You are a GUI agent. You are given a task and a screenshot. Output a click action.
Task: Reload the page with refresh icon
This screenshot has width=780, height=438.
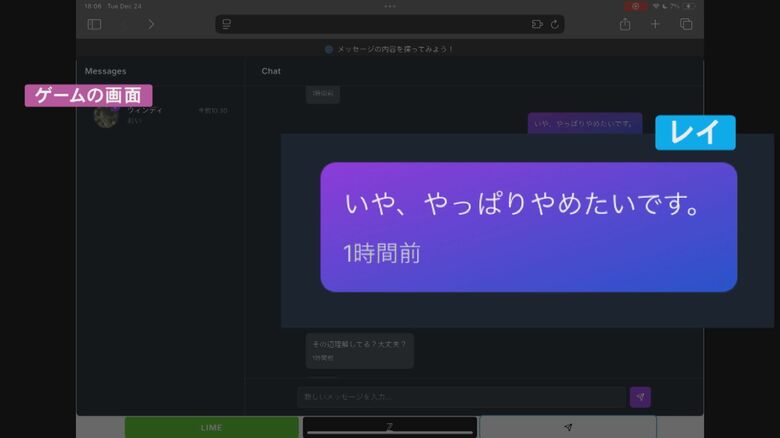point(555,24)
